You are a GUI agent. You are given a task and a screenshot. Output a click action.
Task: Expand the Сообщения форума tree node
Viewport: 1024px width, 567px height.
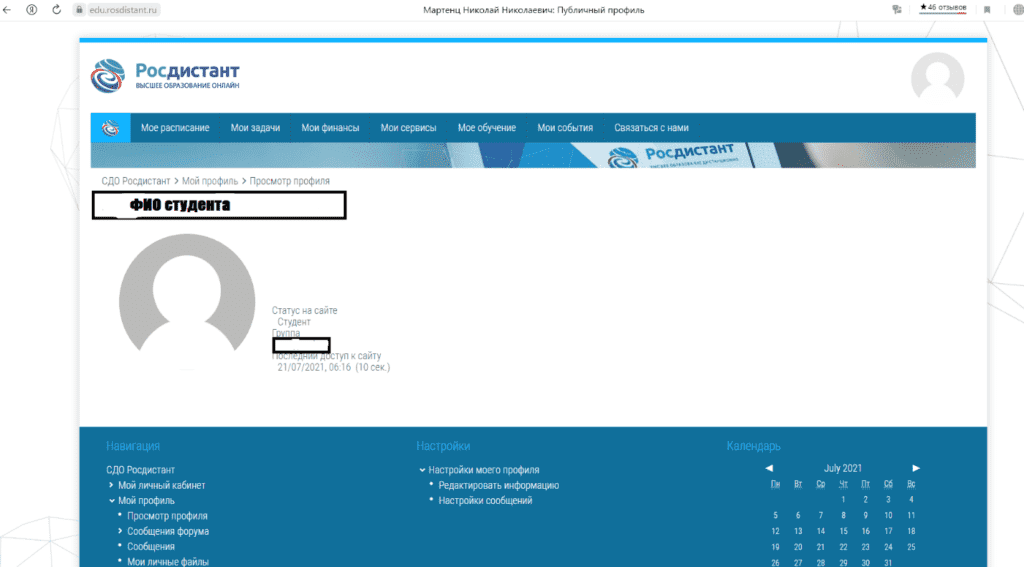tap(120, 531)
